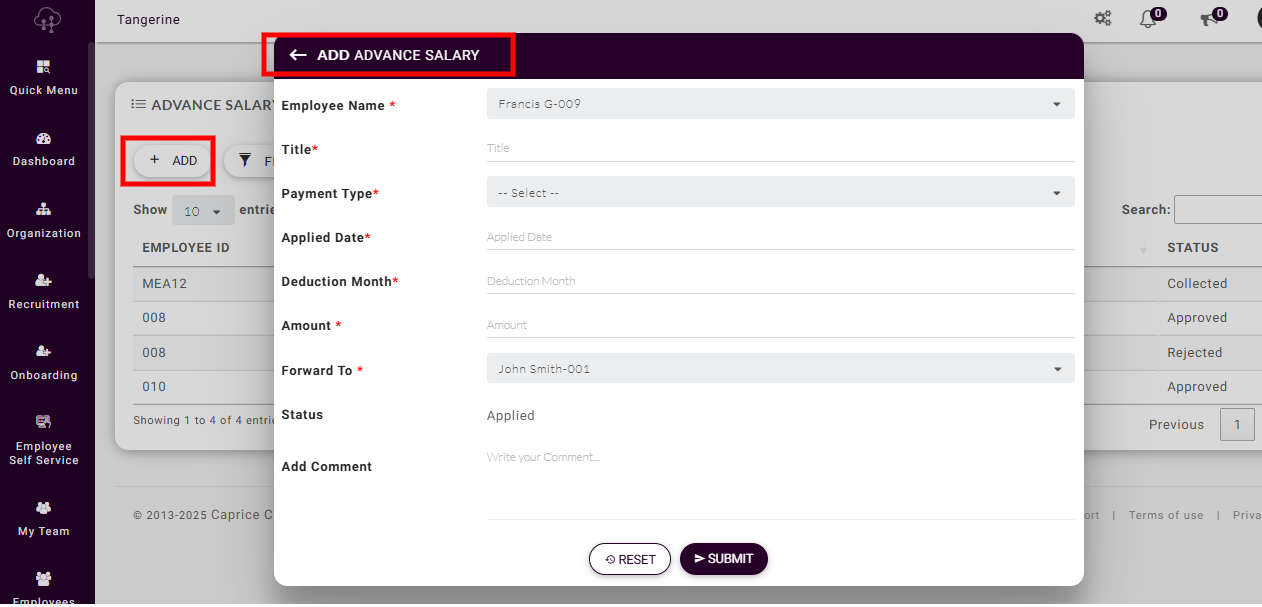Image resolution: width=1262 pixels, height=607 pixels.
Task: Open the announcements megaphone icon
Action: [1209, 19]
